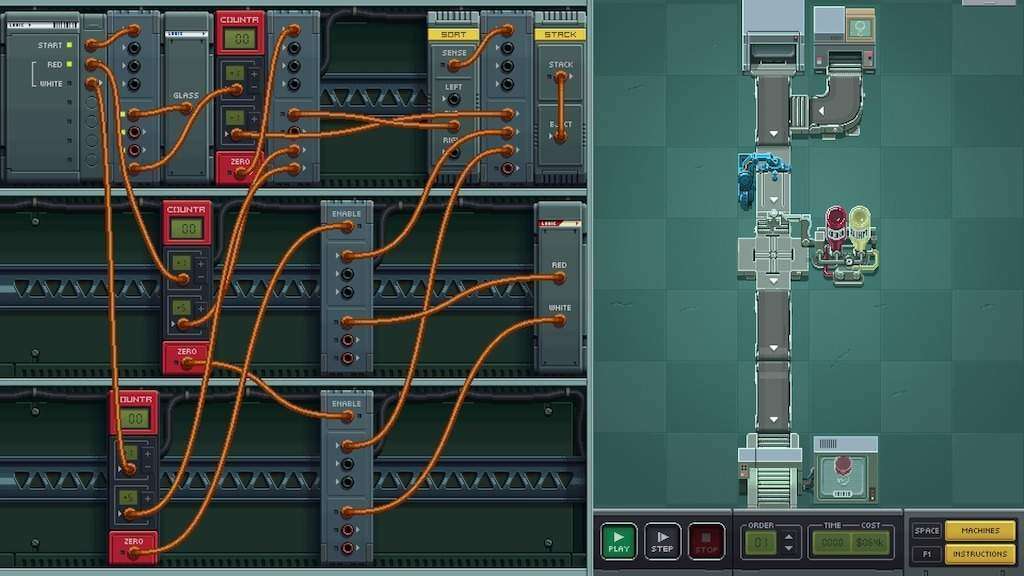Halt the run with the red Stop button
This screenshot has width=1024, height=576.
click(706, 541)
